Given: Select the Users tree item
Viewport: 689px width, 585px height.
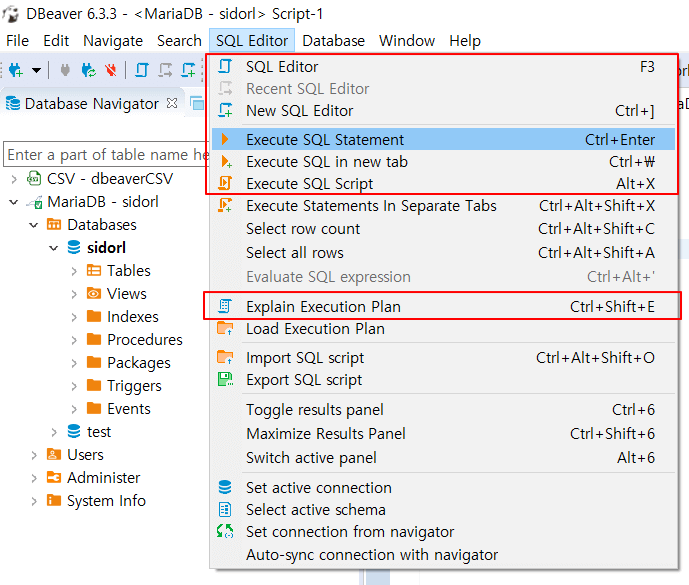Looking at the screenshot, I should (x=85, y=454).
